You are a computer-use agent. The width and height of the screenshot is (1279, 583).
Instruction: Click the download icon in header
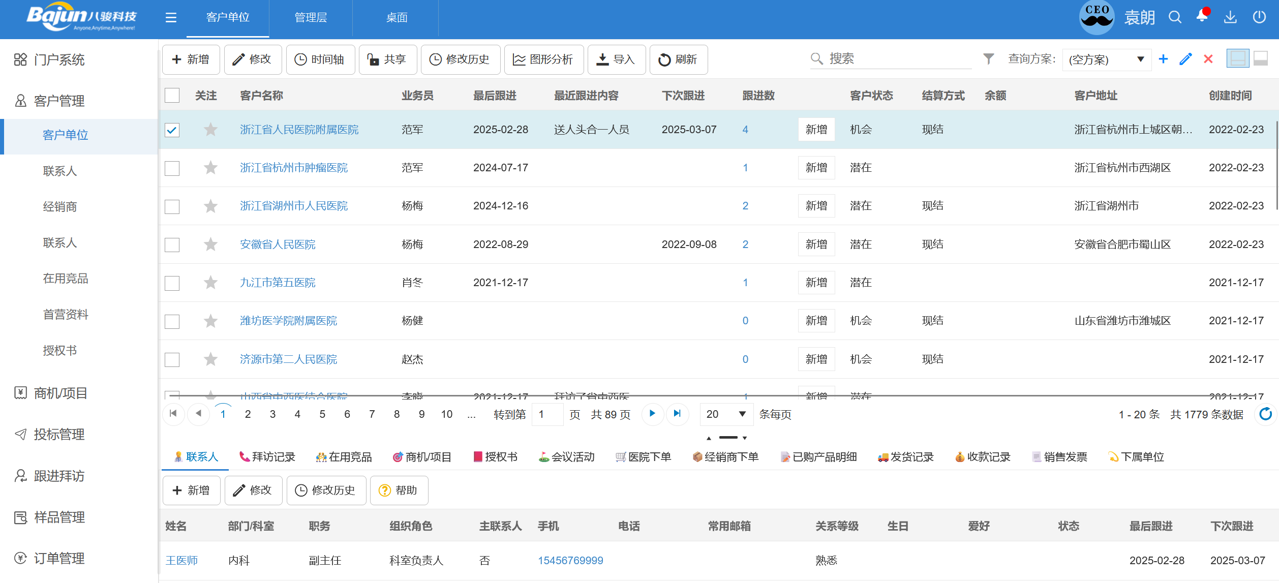(x=1230, y=17)
